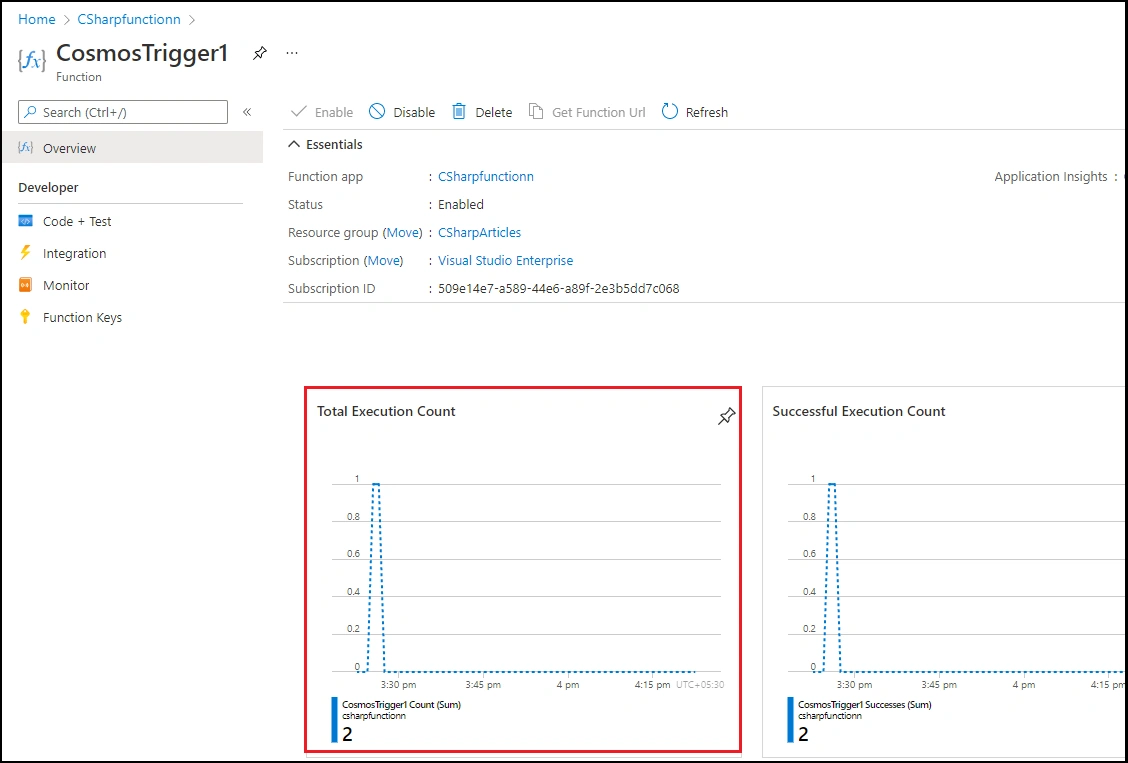The height and width of the screenshot is (763, 1128).
Task: Click the Enabled status value
Action: point(461,204)
